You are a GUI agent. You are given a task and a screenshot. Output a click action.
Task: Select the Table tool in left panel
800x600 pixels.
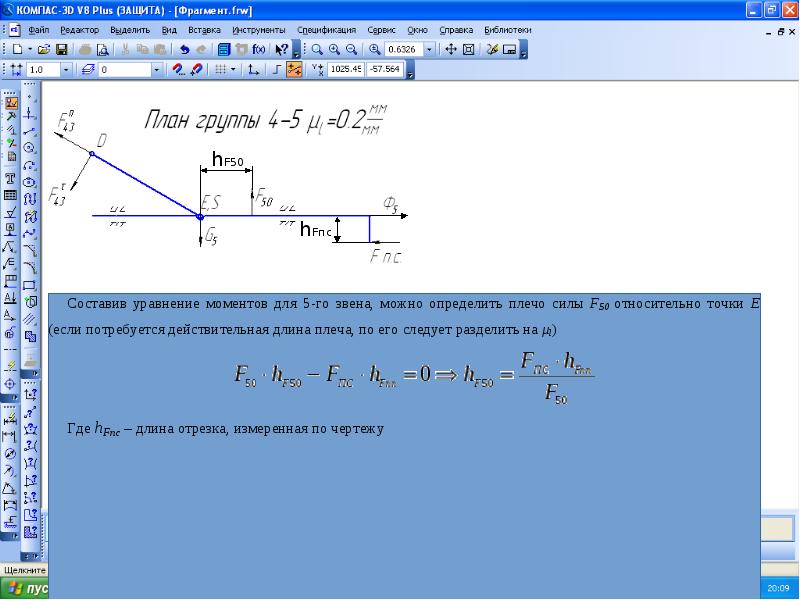(x=11, y=196)
